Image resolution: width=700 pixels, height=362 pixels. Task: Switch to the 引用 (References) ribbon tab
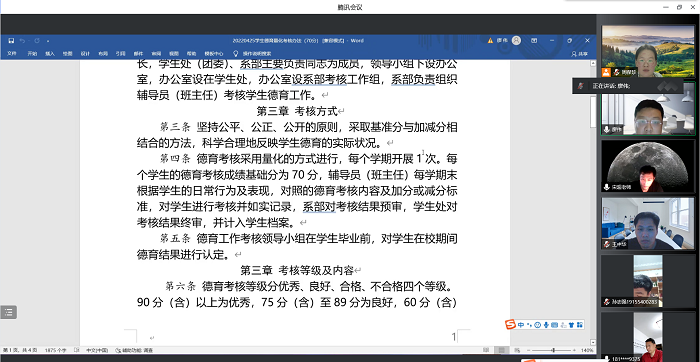coord(121,54)
